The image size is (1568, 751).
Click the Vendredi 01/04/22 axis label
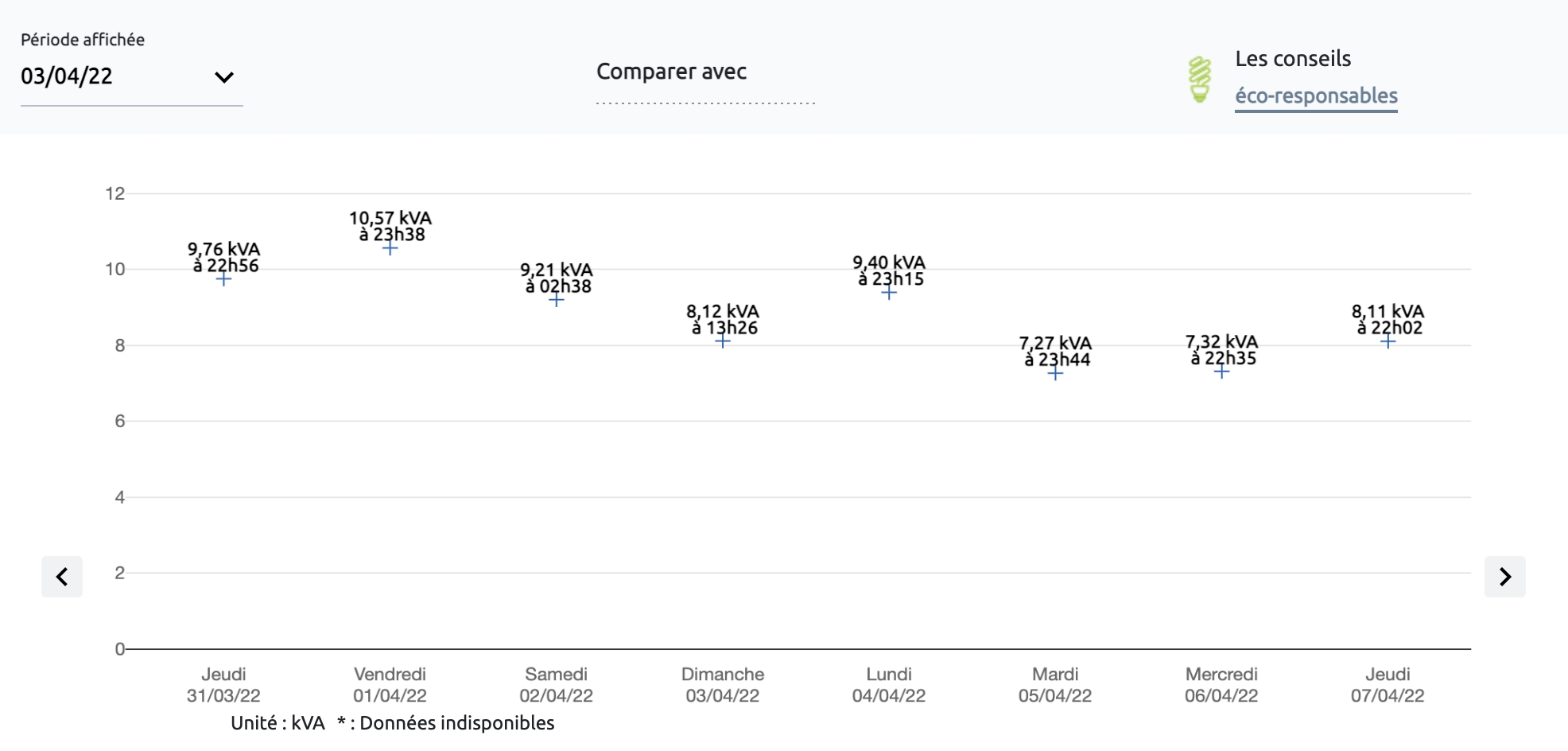pyautogui.click(x=390, y=685)
